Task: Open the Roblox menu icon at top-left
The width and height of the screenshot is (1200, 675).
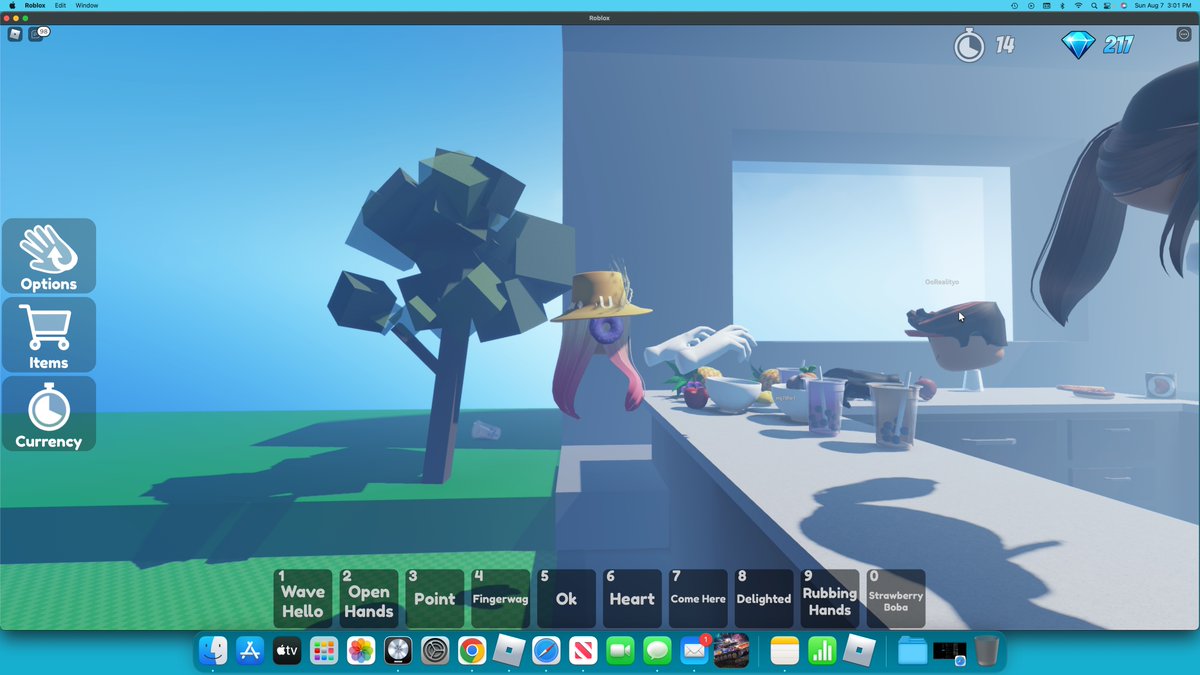Action: click(15, 34)
